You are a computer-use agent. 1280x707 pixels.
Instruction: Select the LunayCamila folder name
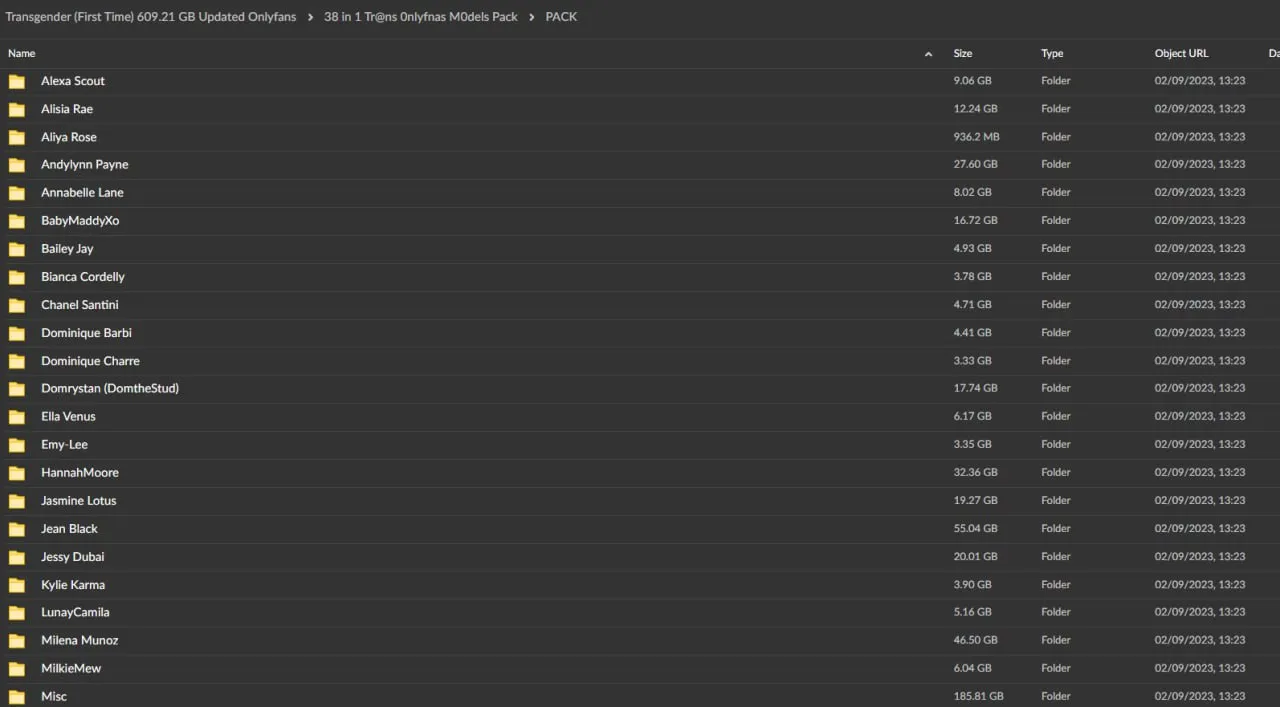[x=75, y=612]
